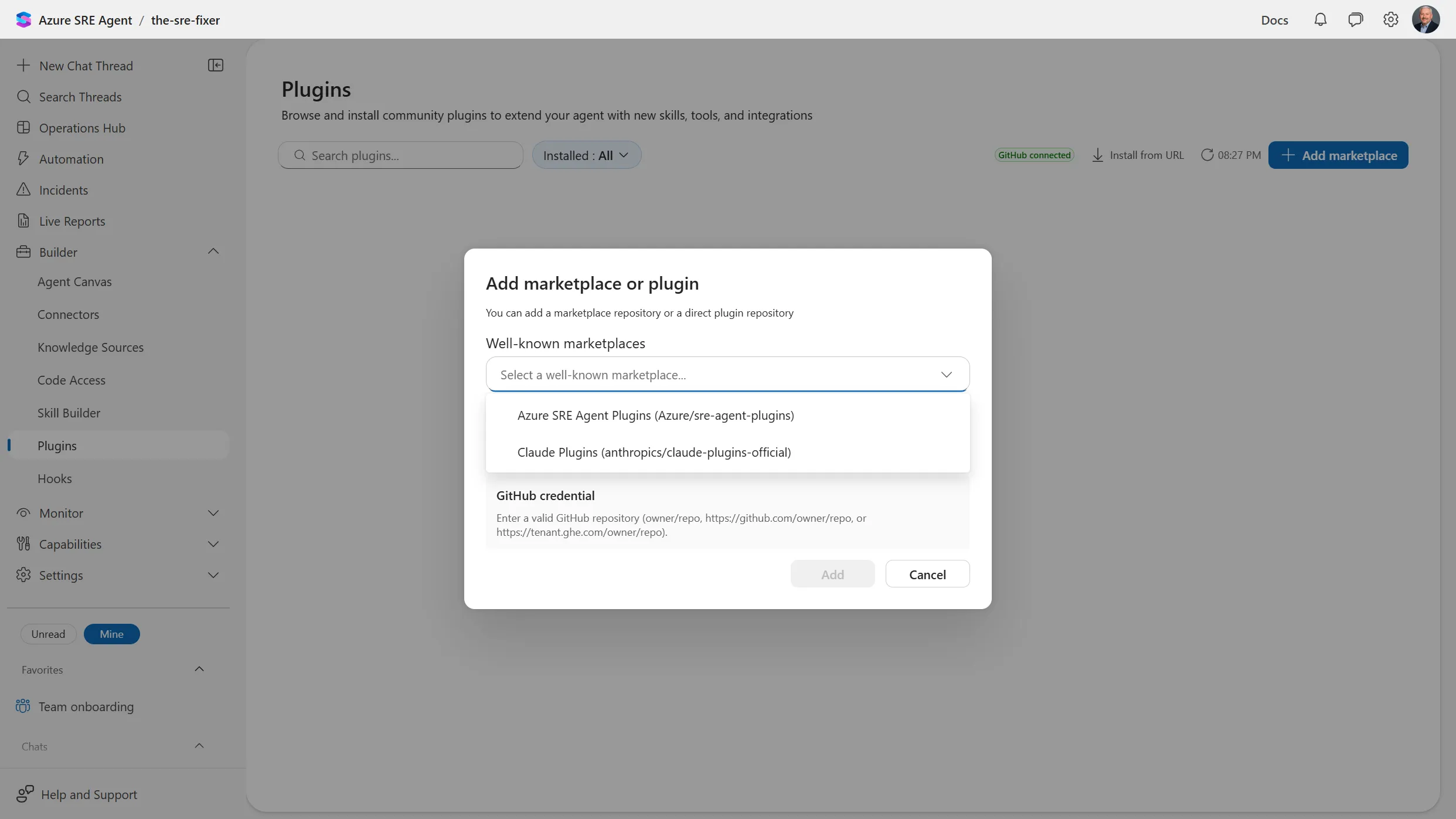Collapse the Favorites section
The height and width of the screenshot is (819, 1456).
point(199,669)
